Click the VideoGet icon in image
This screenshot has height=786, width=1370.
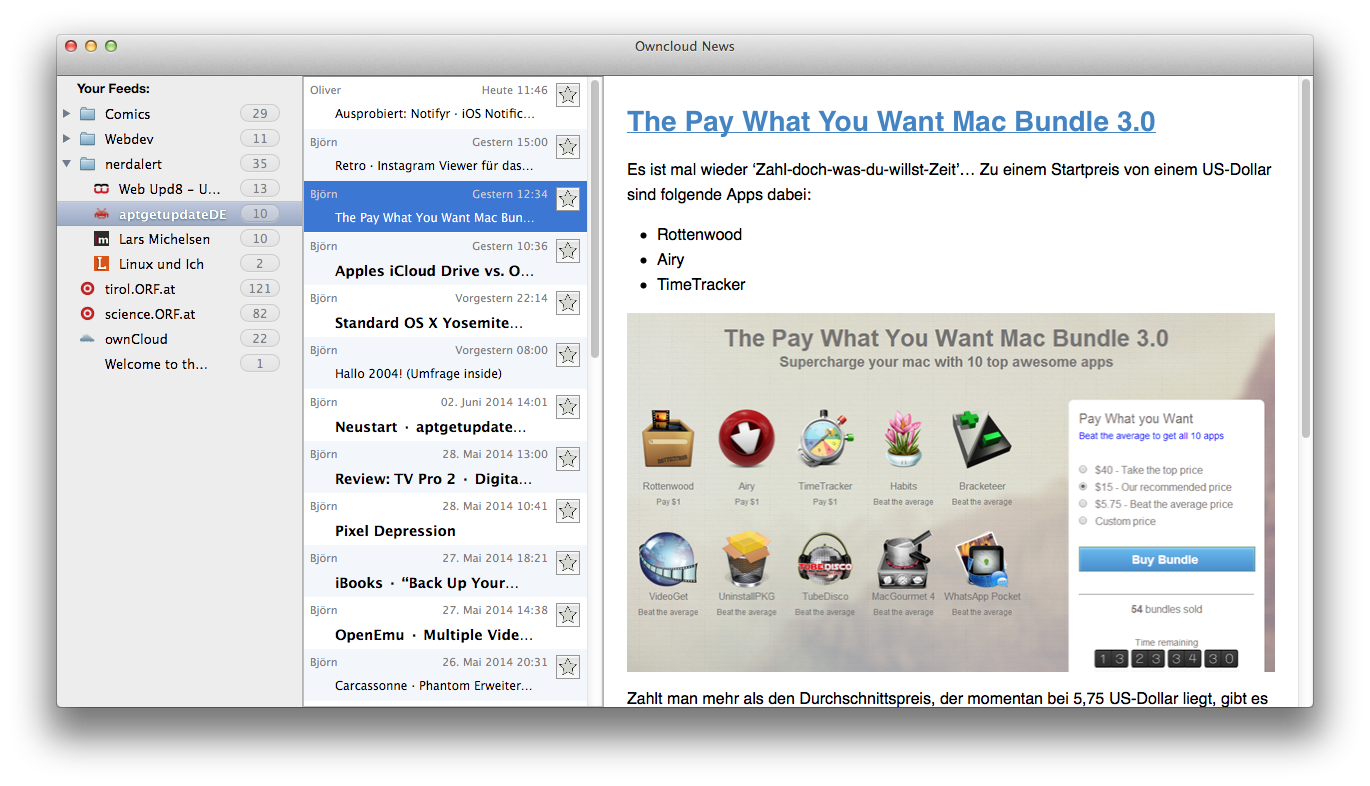(x=668, y=560)
